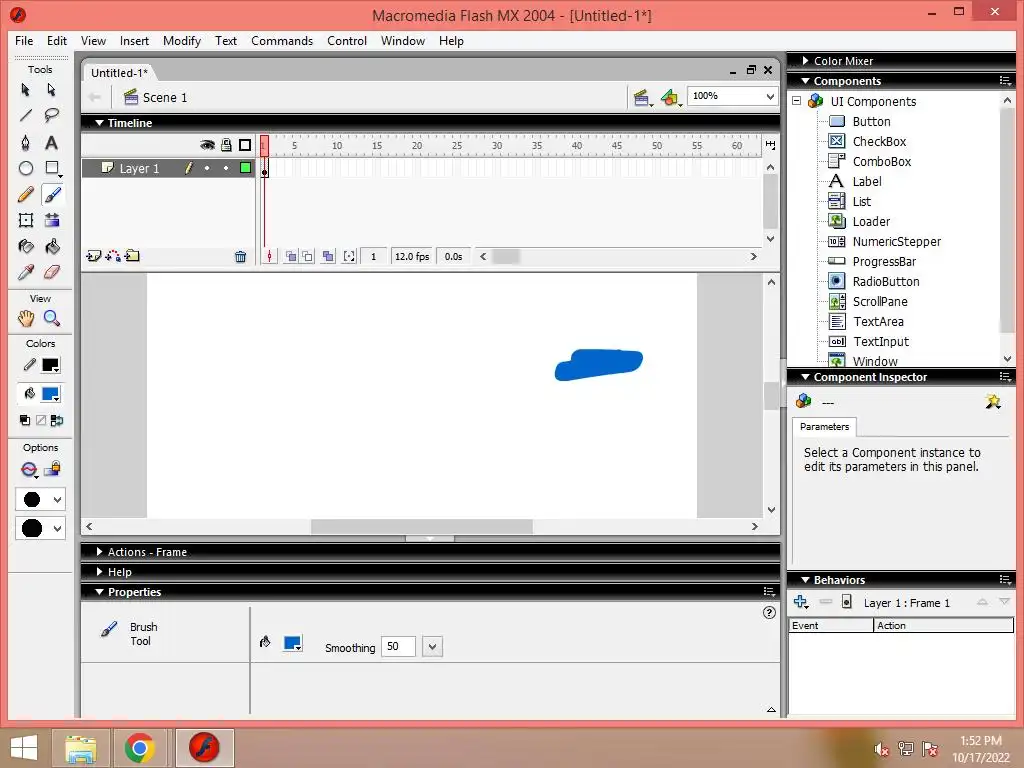Screen dimensions: 1024x768
Task: Open the Window menu
Action: pos(403,40)
